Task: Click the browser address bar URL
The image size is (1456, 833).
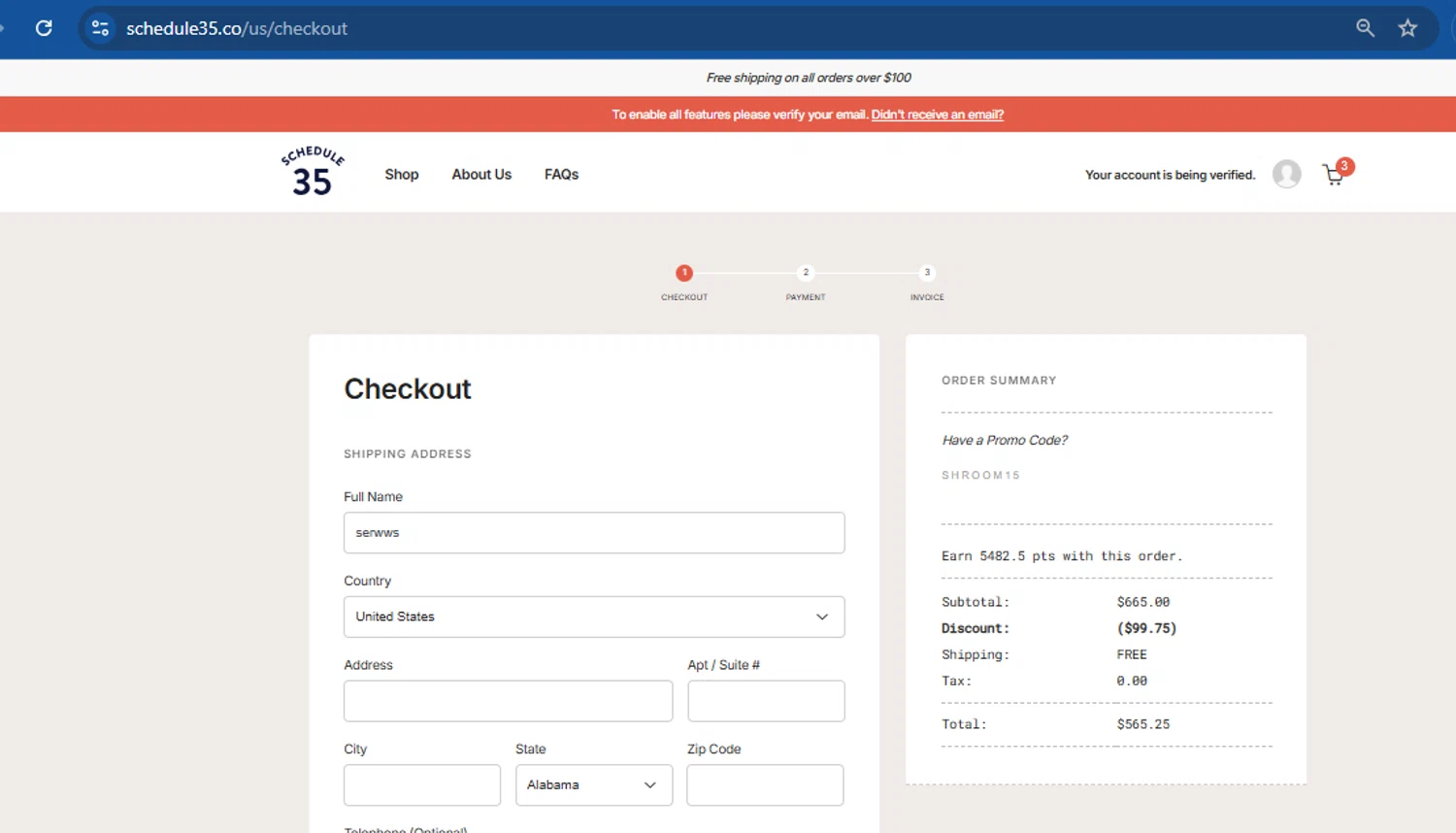Action: 237,28
